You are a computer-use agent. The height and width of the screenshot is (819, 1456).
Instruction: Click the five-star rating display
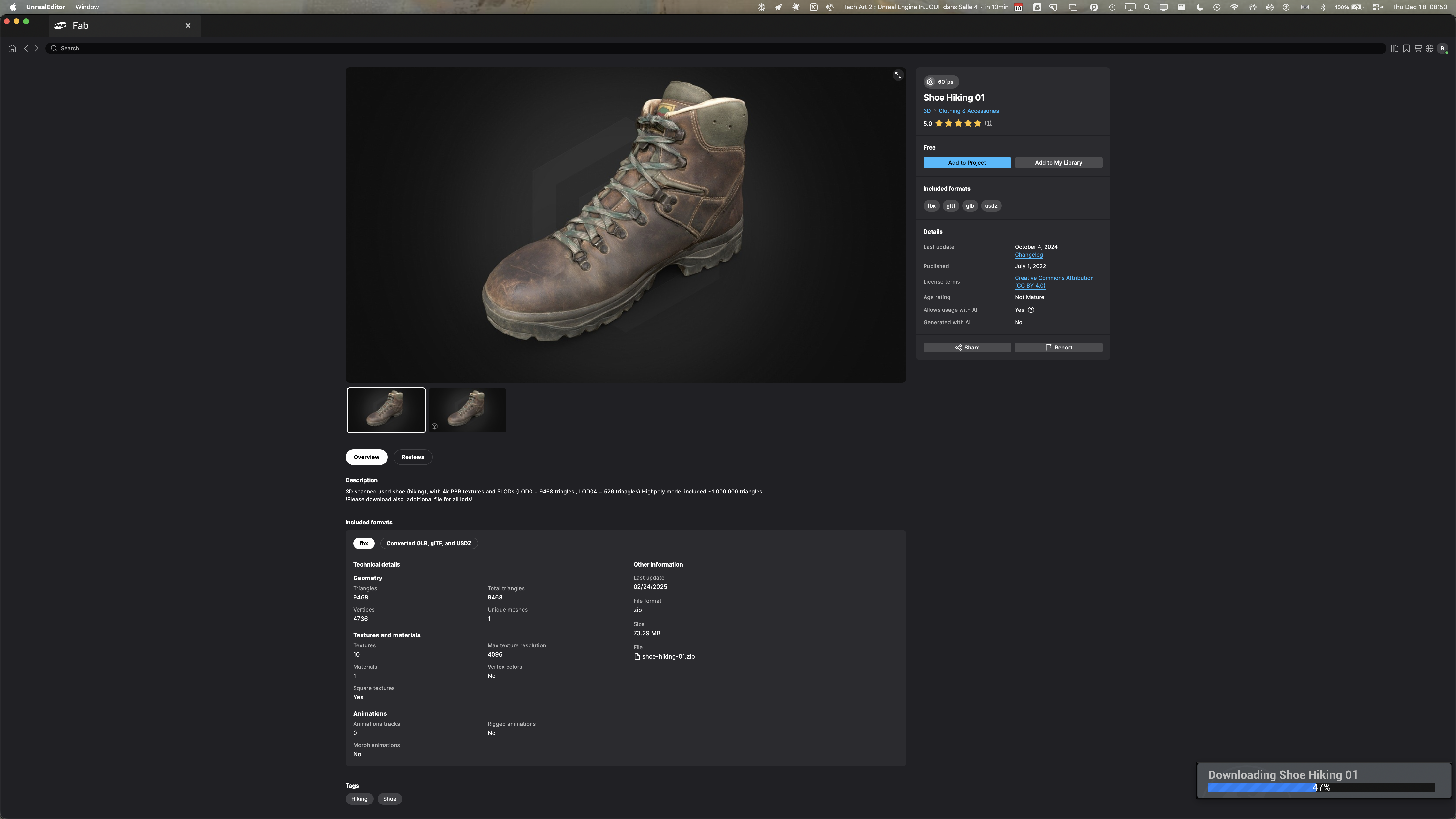click(958, 123)
